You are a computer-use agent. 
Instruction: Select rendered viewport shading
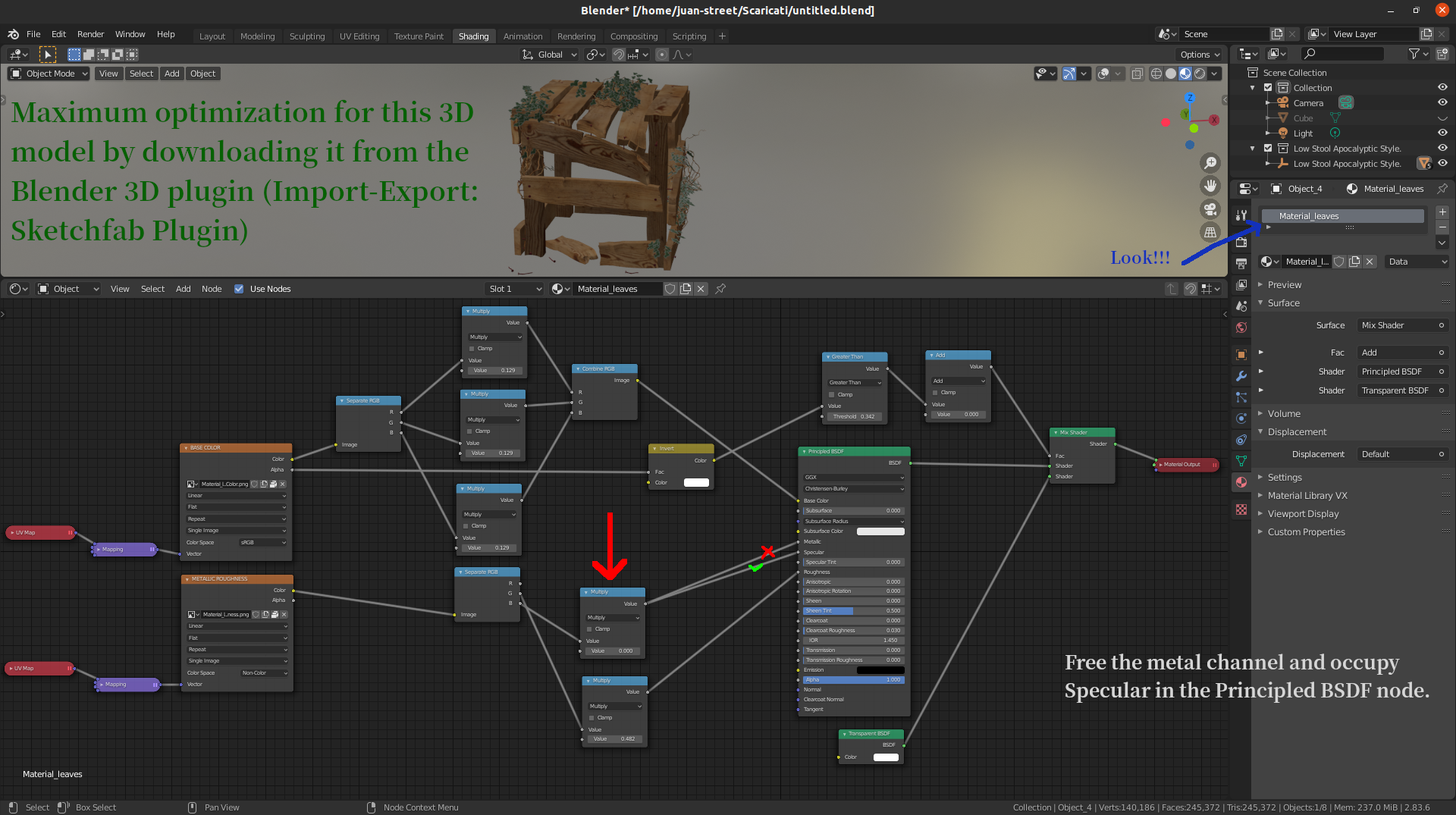tap(1200, 74)
